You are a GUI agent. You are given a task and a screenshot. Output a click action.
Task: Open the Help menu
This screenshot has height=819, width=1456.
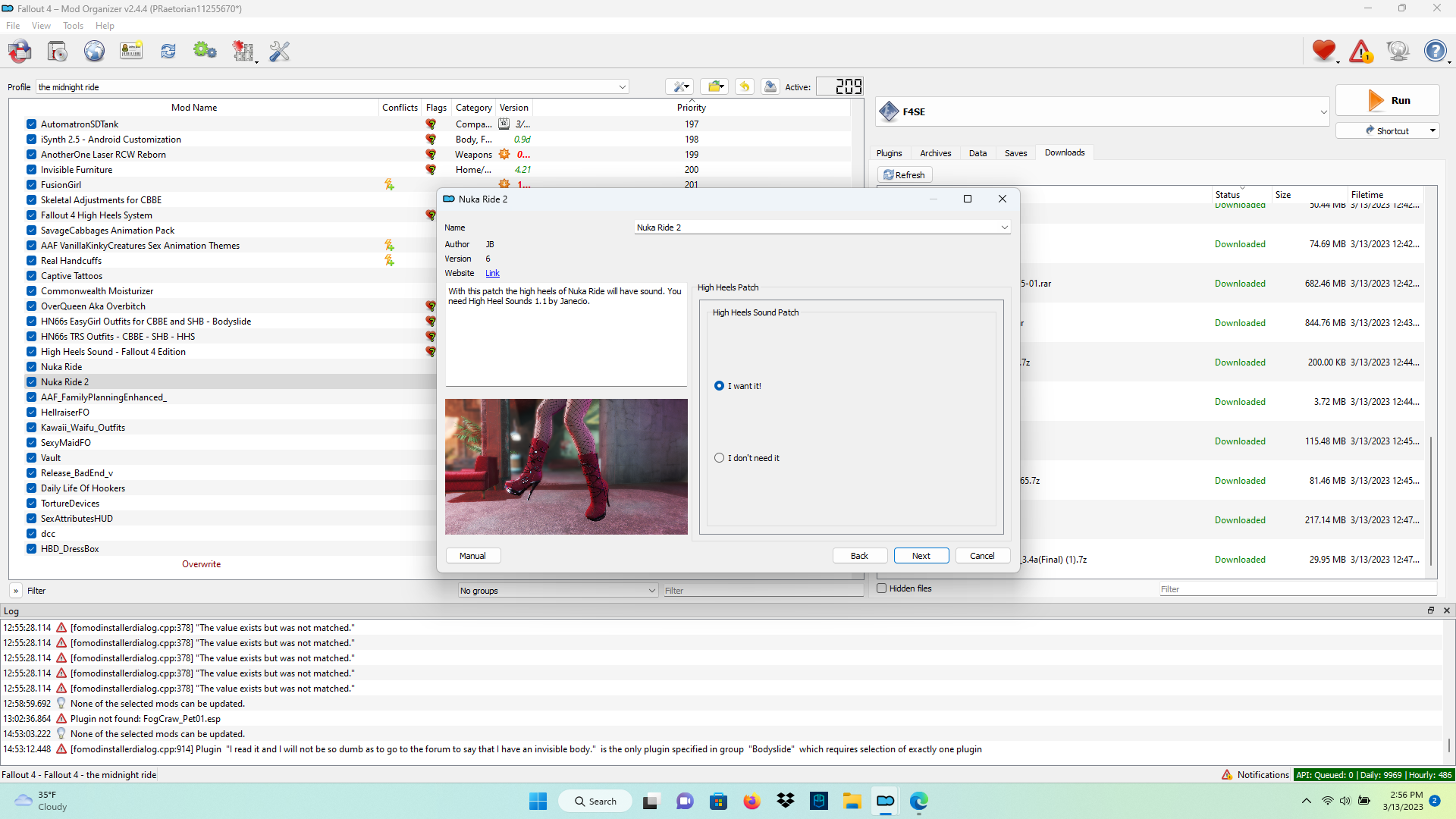pos(105,26)
